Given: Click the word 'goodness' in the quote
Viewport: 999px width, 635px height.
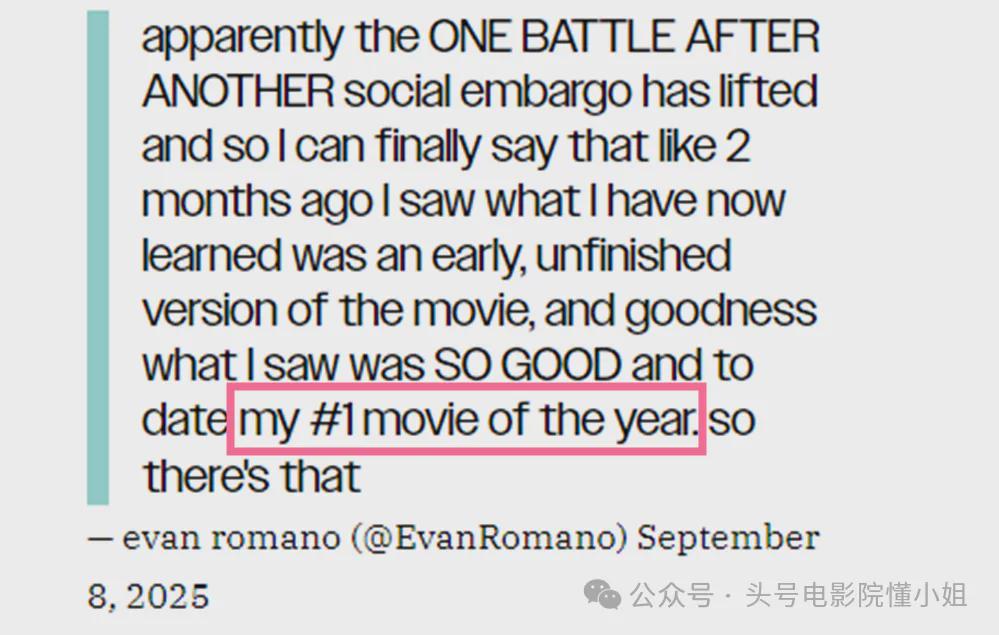Looking at the screenshot, I should [720, 312].
